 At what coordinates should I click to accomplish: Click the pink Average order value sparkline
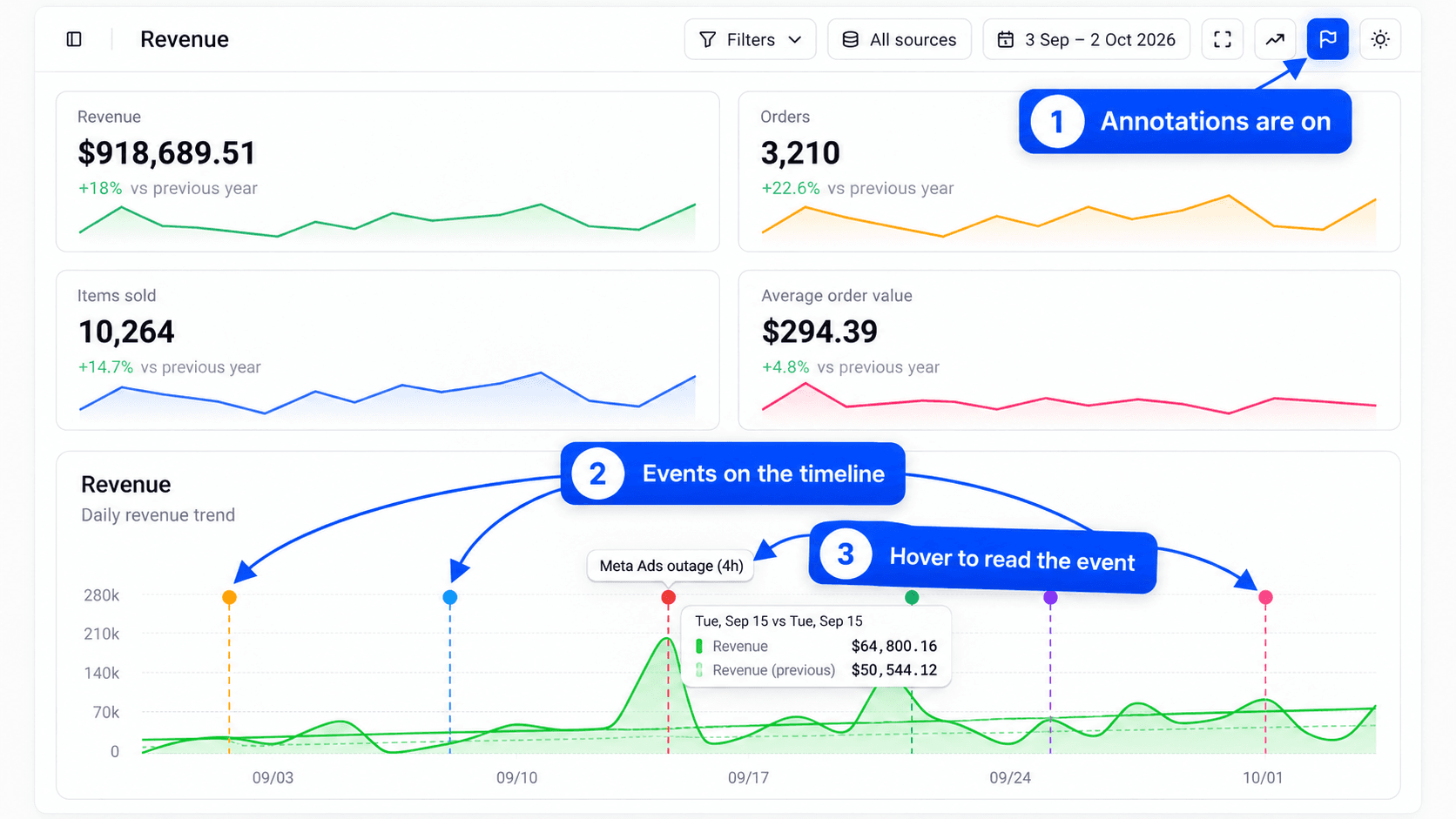(x=1068, y=399)
